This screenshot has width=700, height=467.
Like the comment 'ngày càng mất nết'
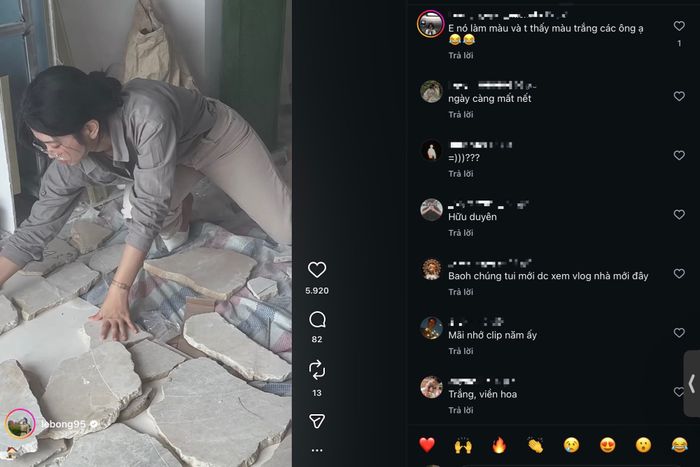[x=679, y=96]
